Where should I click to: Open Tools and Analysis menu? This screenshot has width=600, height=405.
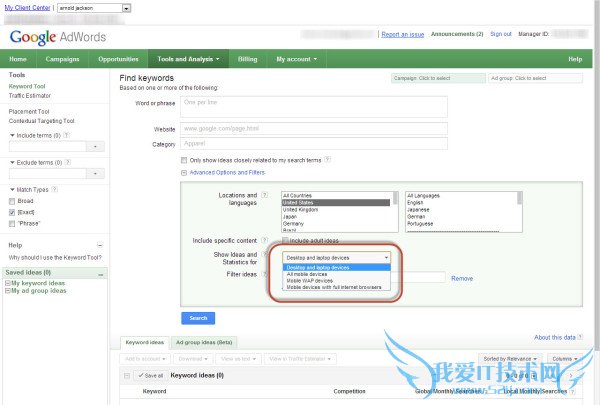point(188,59)
